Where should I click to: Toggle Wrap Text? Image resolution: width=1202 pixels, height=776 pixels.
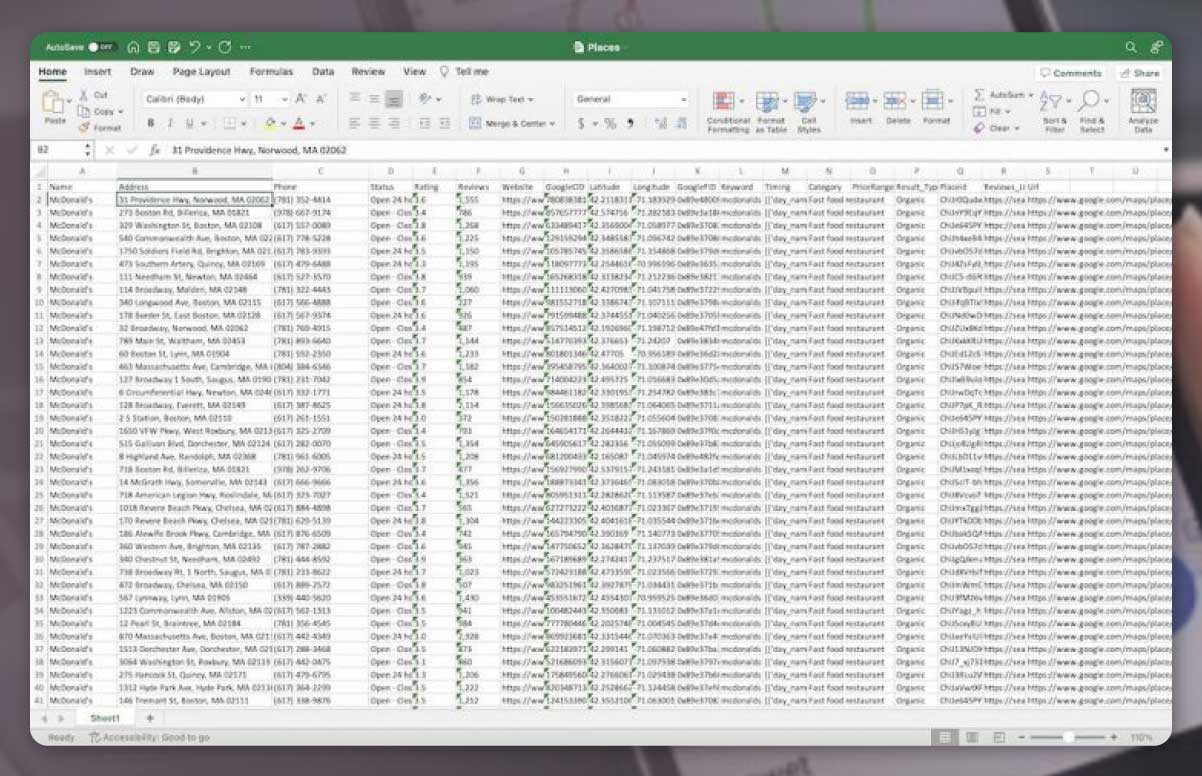tap(501, 99)
